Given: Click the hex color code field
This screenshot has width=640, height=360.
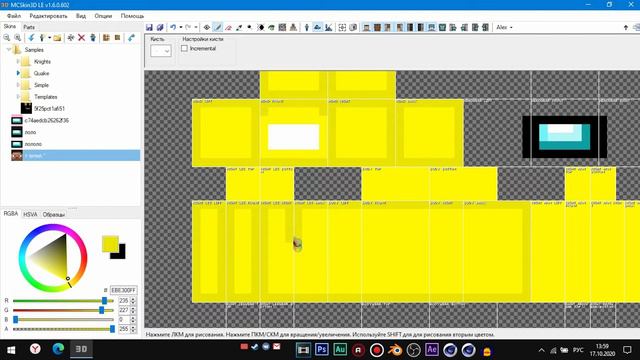Looking at the screenshot, I should (124, 290).
